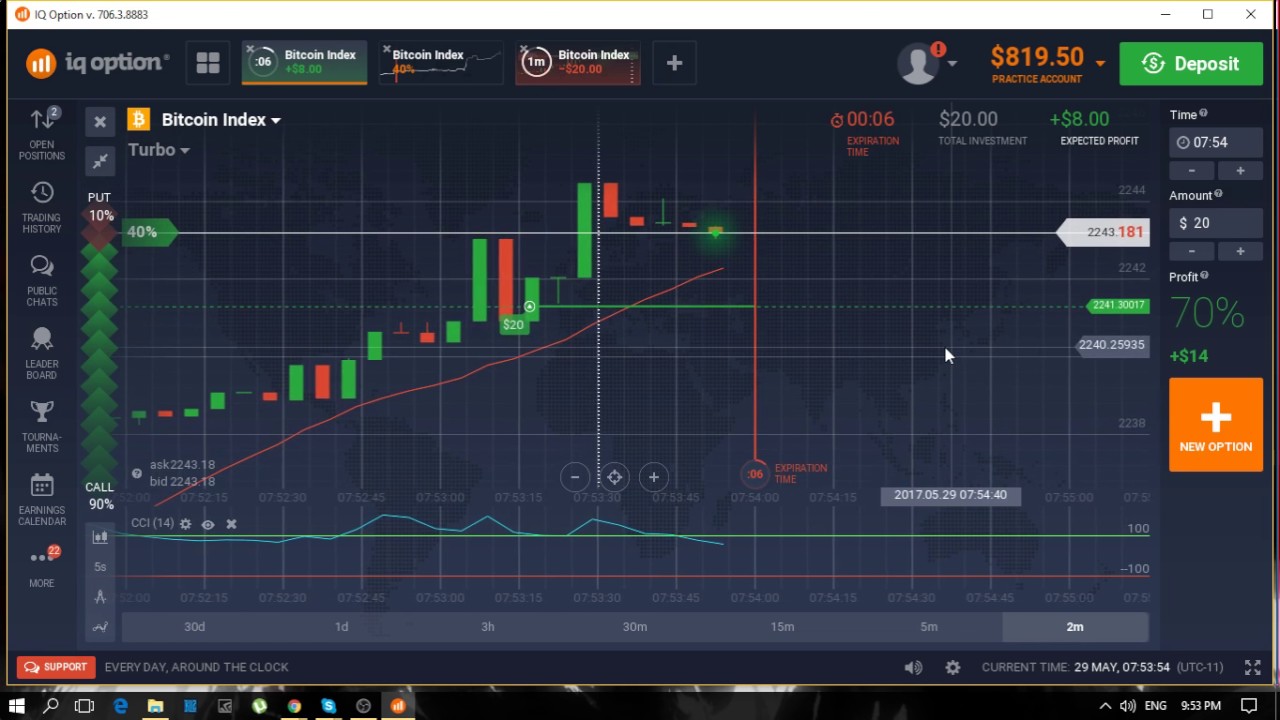Toggle fullscreen mode icon
This screenshot has height=720, width=1280.
coord(1252,667)
